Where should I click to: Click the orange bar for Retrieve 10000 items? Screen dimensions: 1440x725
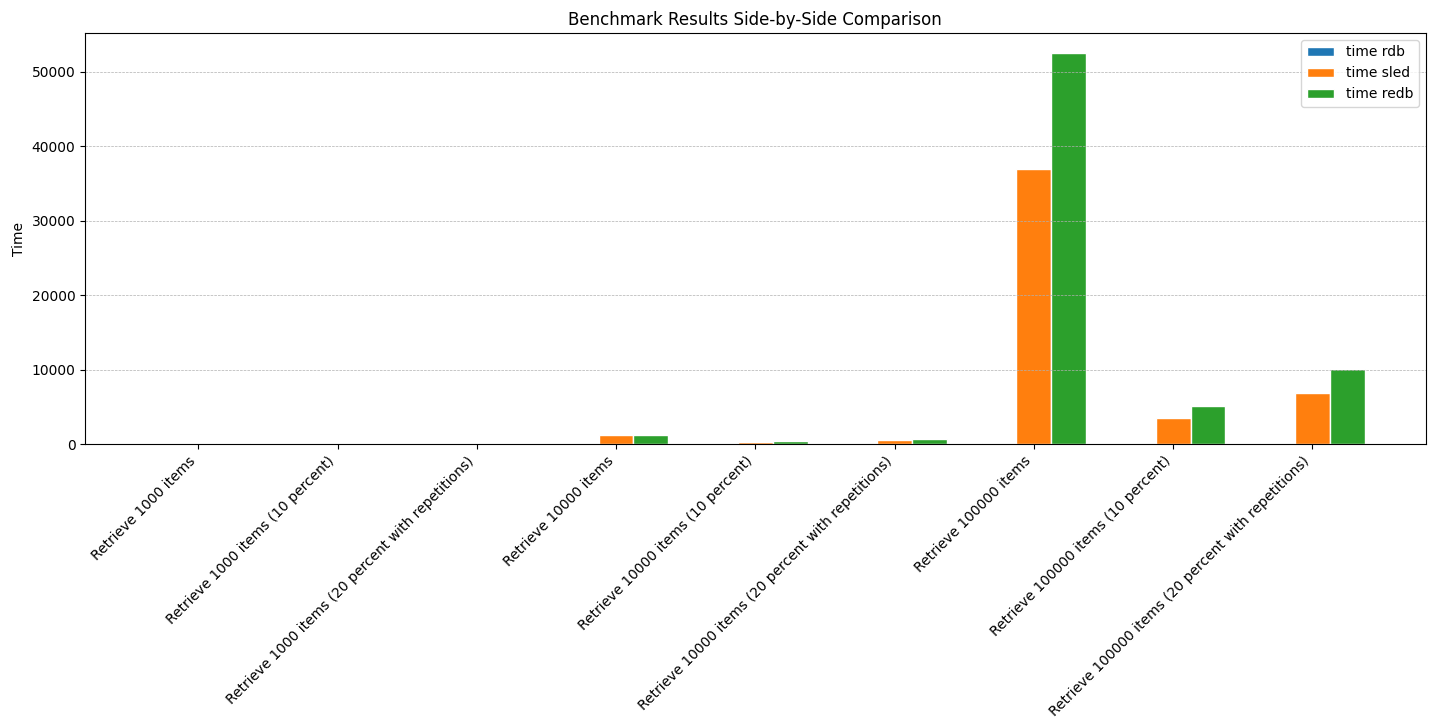click(x=616, y=440)
